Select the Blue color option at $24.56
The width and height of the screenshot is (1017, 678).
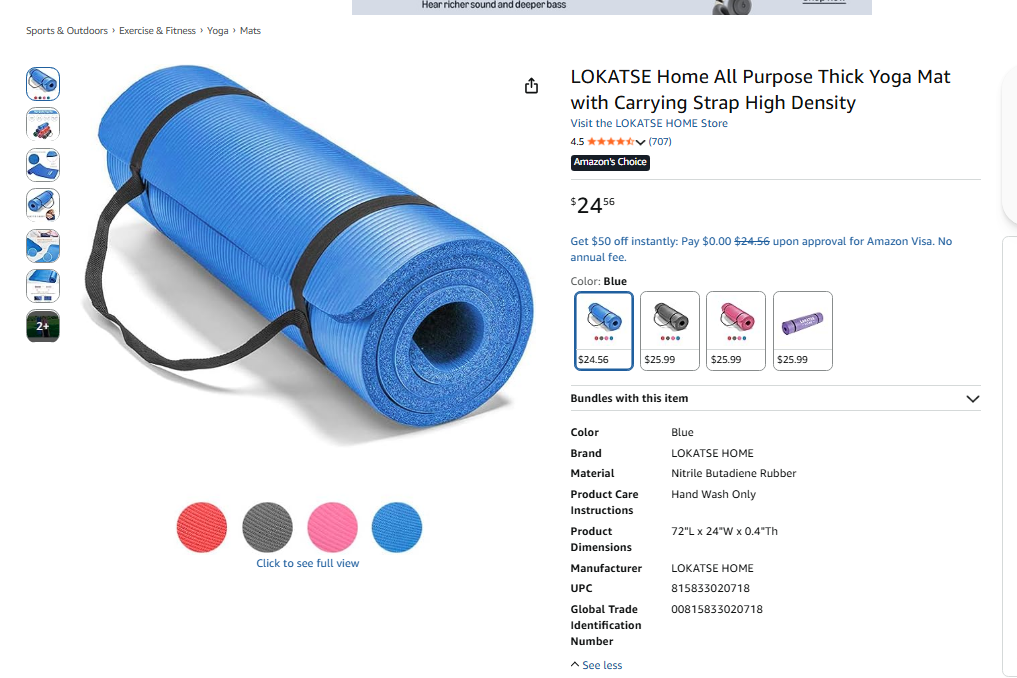[603, 331]
